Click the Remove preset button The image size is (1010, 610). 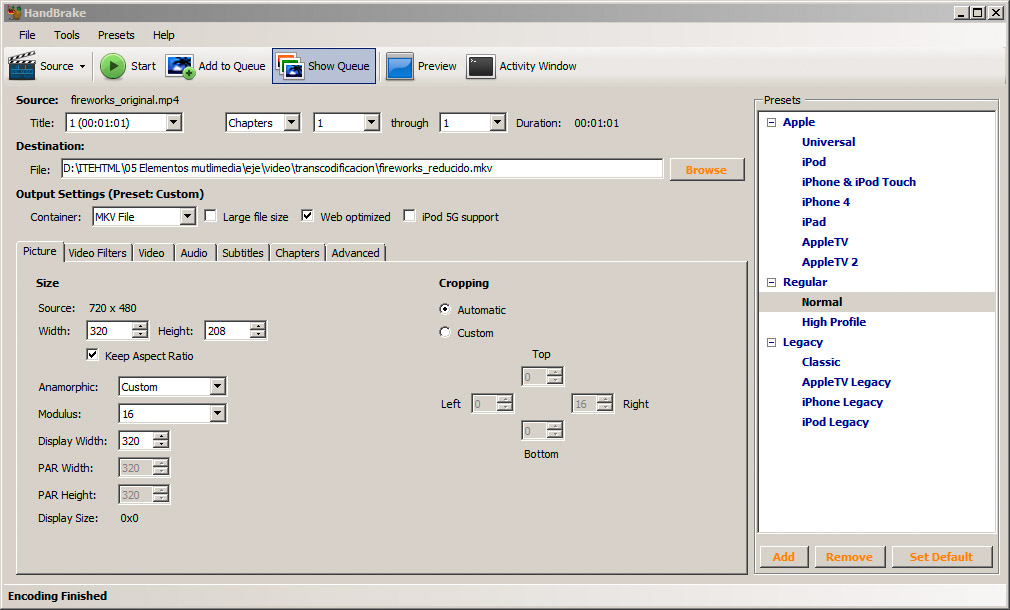pos(850,557)
